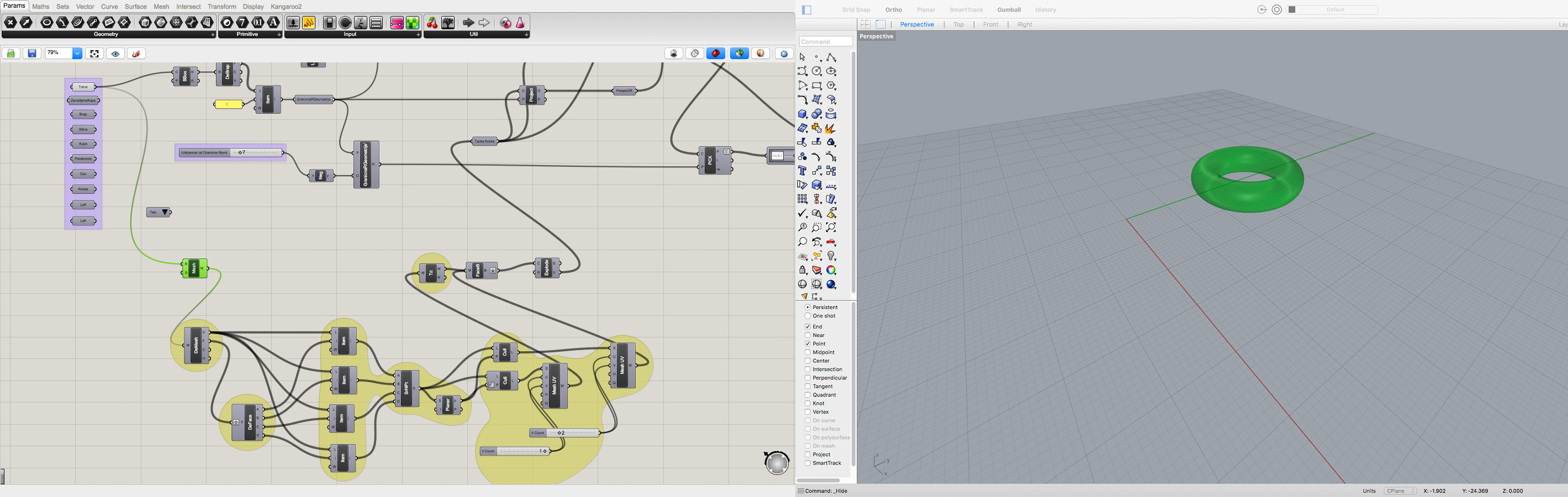Select the pink flask util icon
Screen dimensions: 1568x497
pyautogui.click(x=520, y=23)
